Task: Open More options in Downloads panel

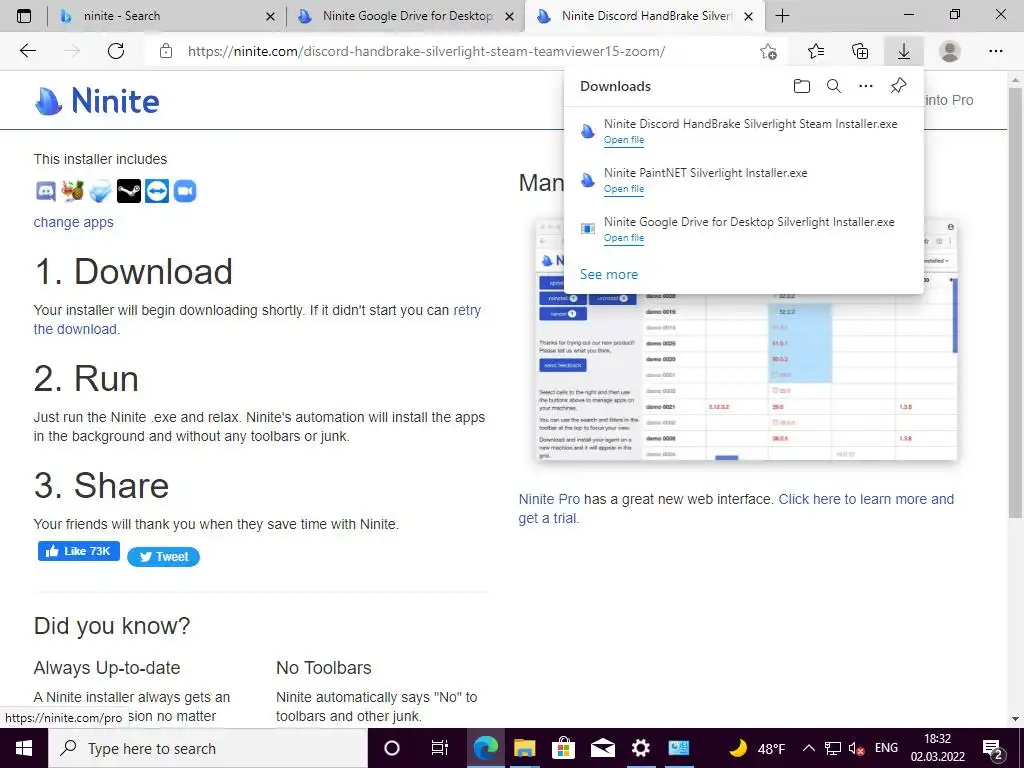Action: pyautogui.click(x=866, y=86)
